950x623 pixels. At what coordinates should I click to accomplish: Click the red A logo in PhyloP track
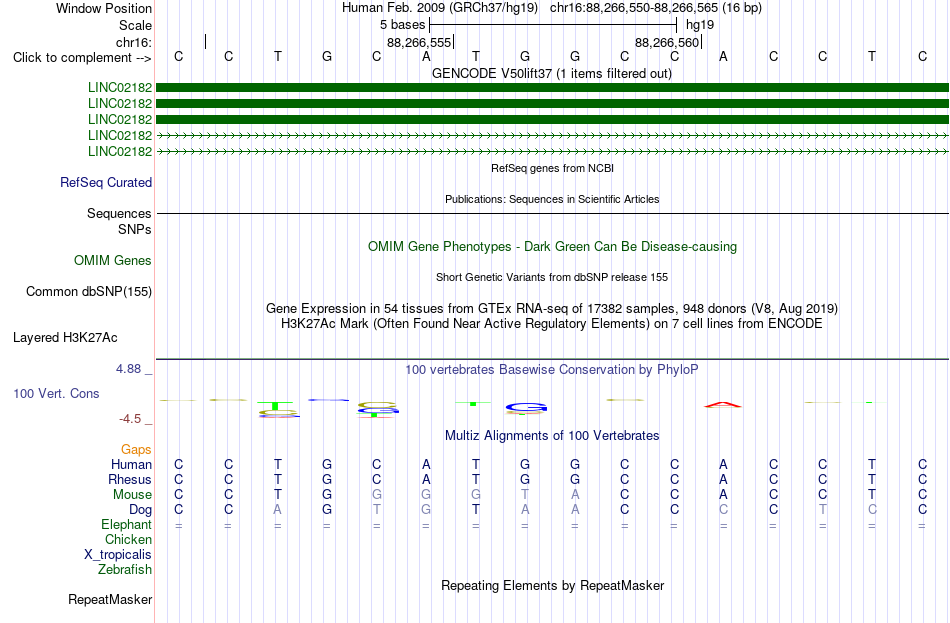tap(723, 404)
